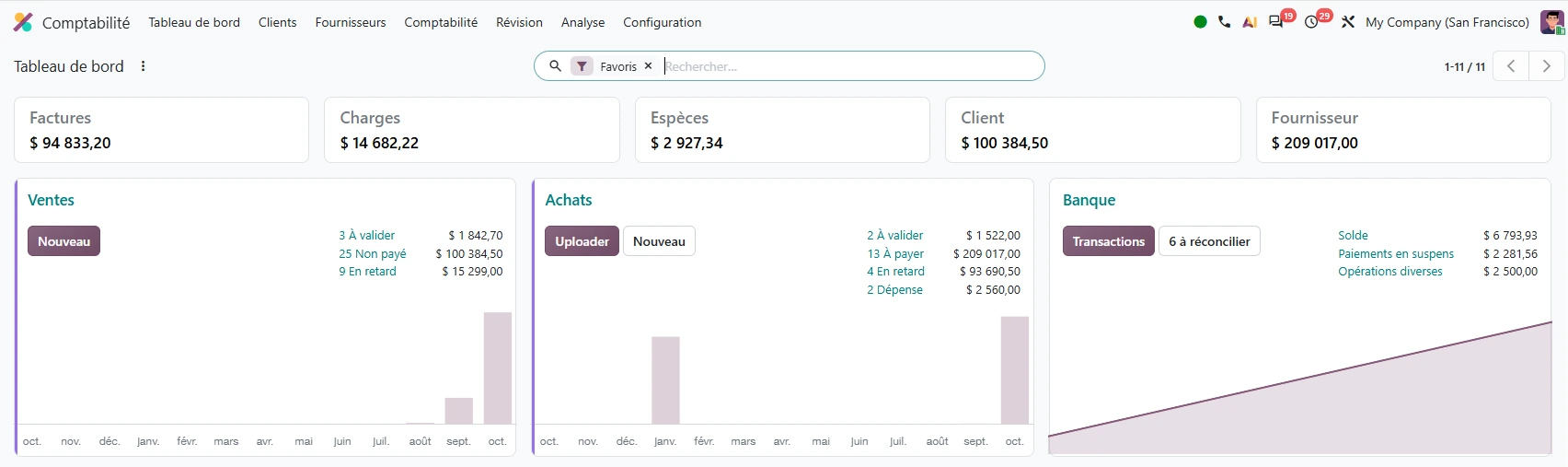This screenshot has width=1568, height=467.
Task: Click the $ 1 842,70 À valider amount
Action: pos(475,236)
